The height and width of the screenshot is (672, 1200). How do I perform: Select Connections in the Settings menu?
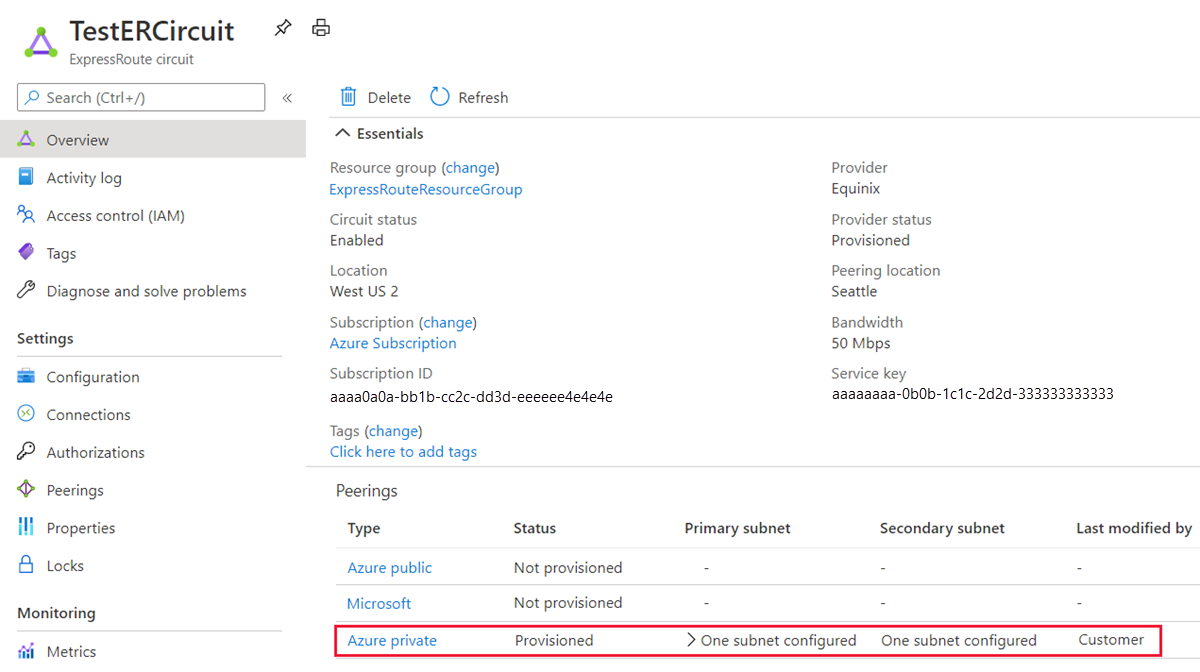pyautogui.click(x=88, y=415)
